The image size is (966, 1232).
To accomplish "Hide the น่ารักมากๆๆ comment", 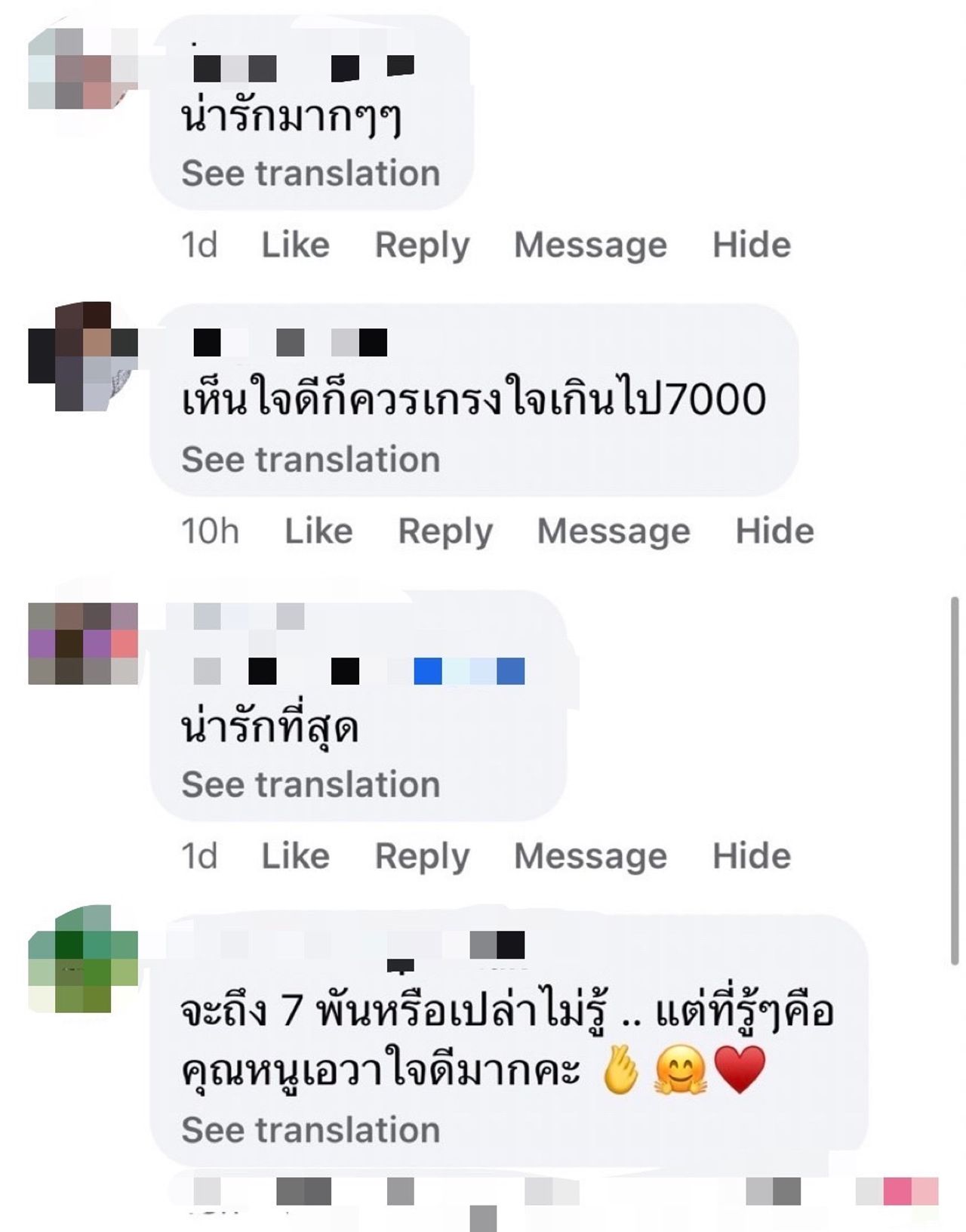I will coord(752,245).
